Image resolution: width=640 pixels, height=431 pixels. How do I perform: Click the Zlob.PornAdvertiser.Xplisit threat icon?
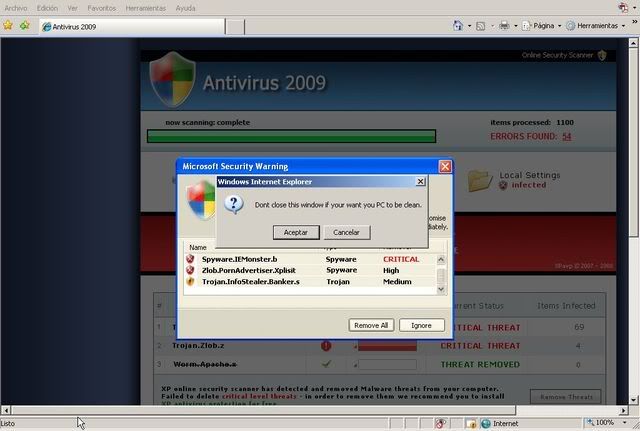pyautogui.click(x=190, y=270)
